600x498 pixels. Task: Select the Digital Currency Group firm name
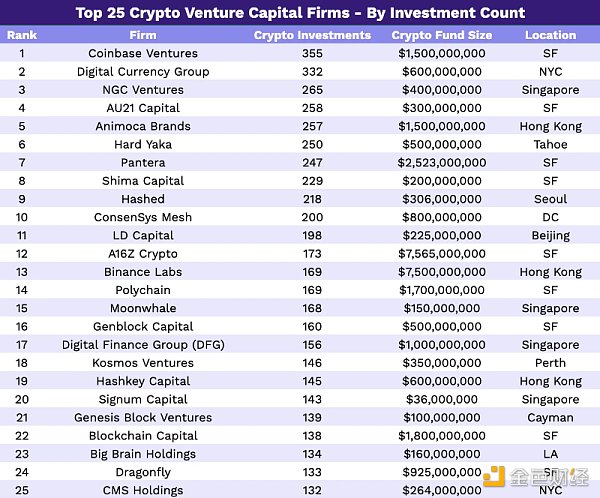[x=143, y=72]
